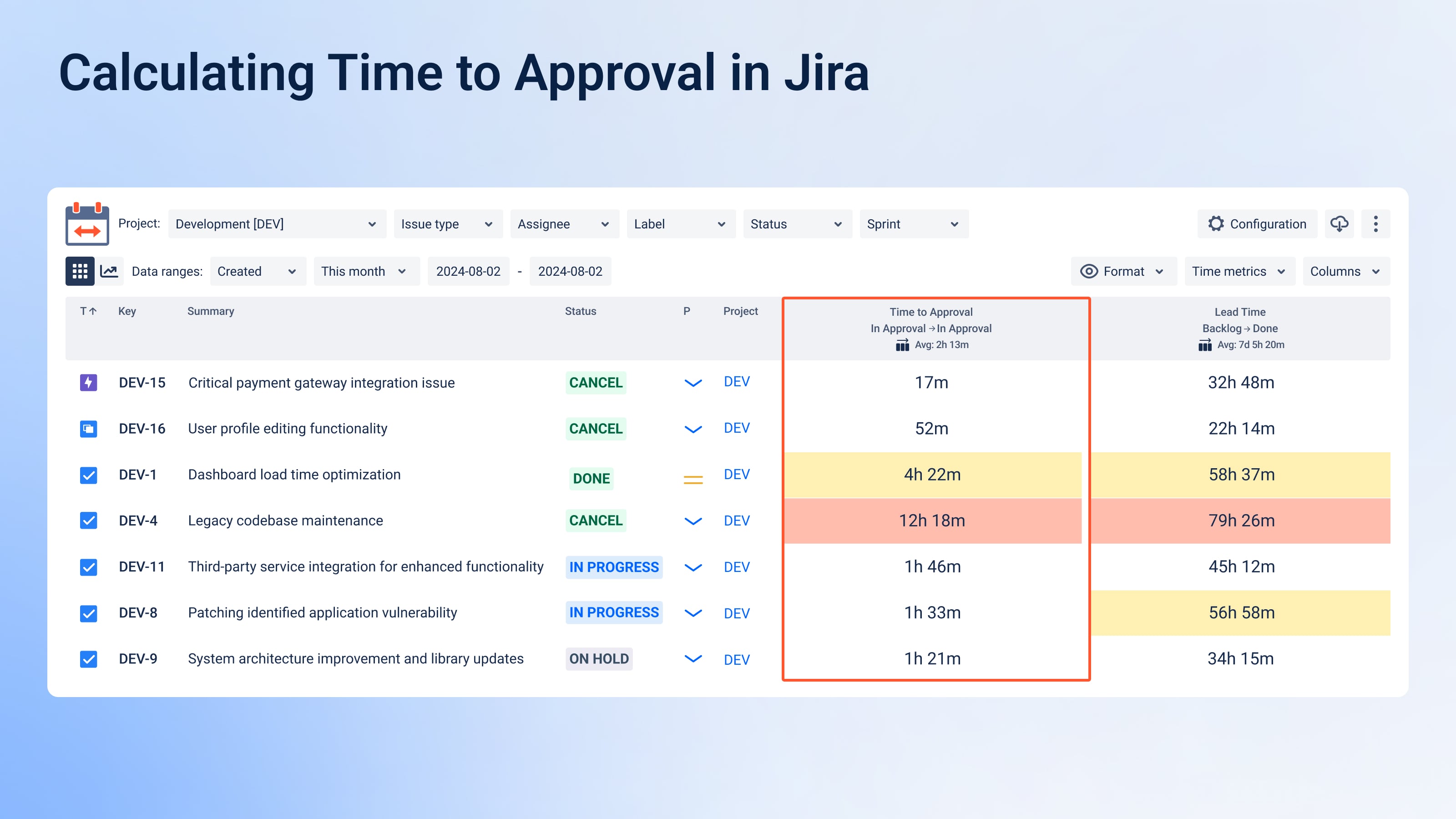
Task: Click the ON HOLD status badge for DEV-9
Action: pyautogui.click(x=599, y=659)
